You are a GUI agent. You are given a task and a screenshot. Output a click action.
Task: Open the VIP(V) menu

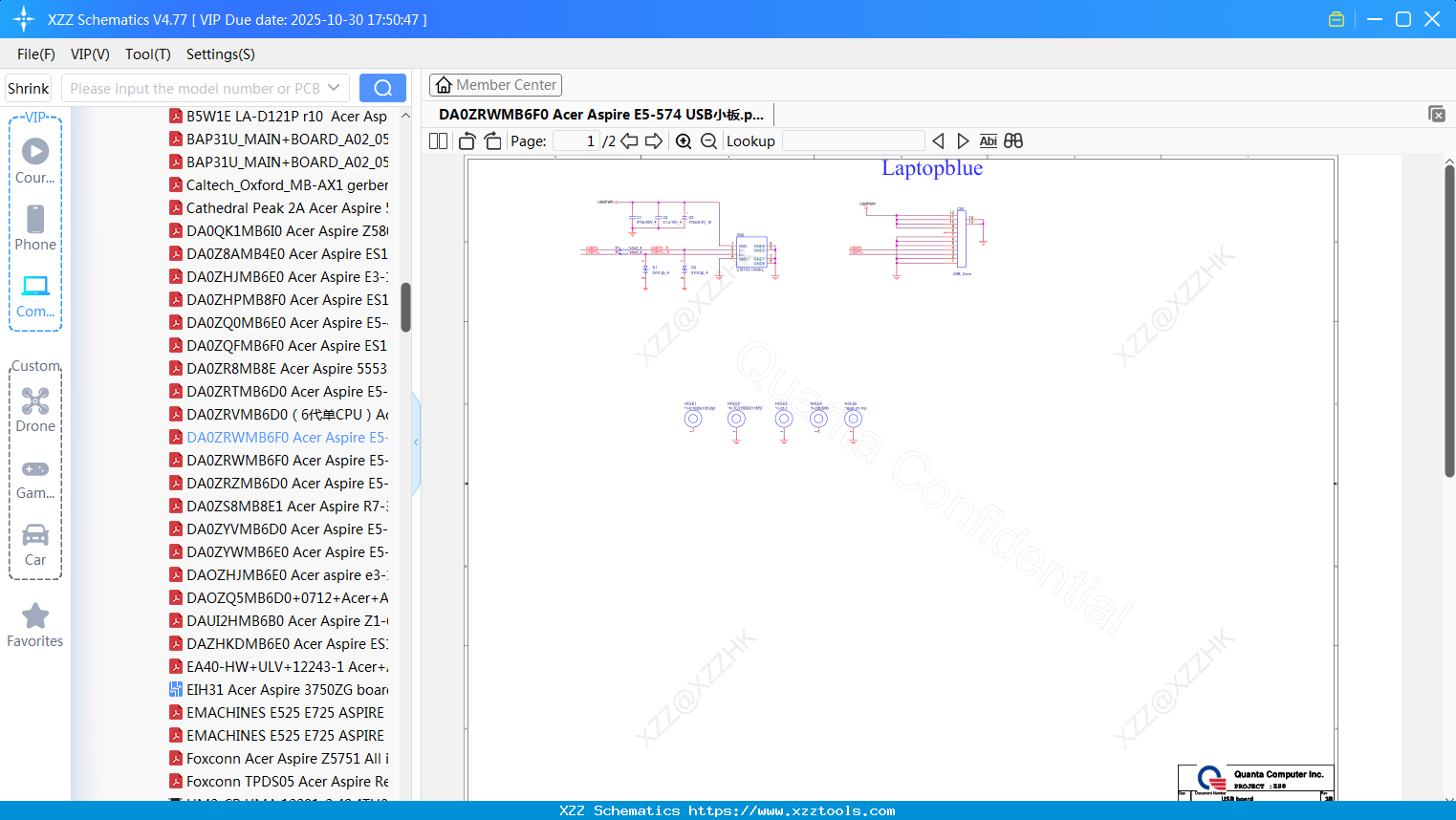(x=90, y=54)
